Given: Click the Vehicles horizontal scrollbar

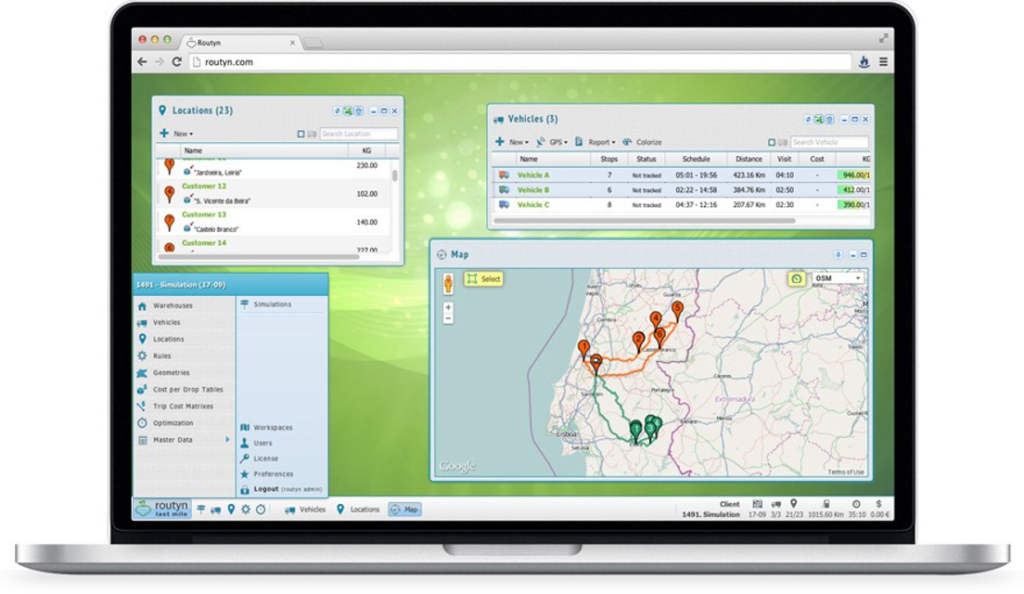Looking at the screenshot, I should pyautogui.click(x=645, y=221).
